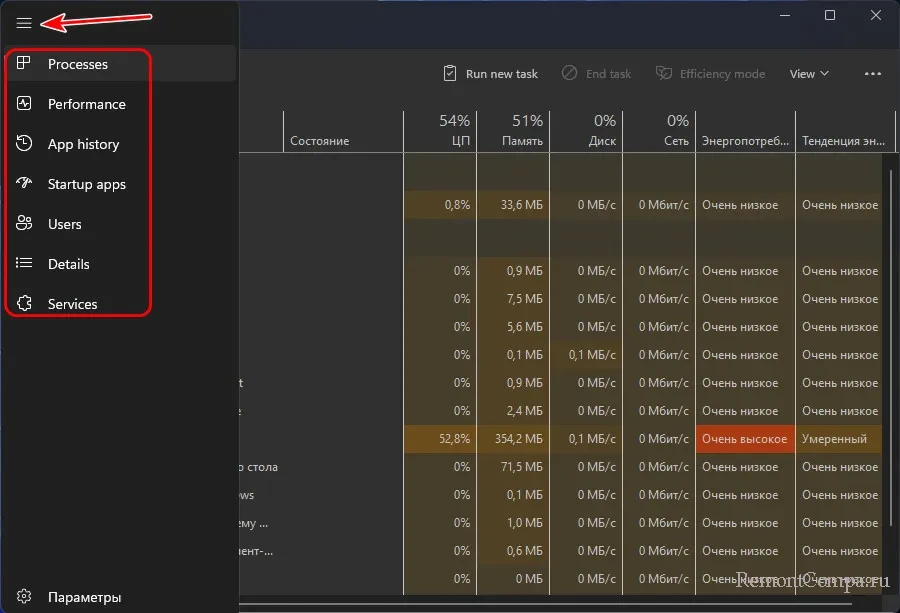Click the Startup apps gauge icon
Screen dimensions: 900x613
(24, 183)
